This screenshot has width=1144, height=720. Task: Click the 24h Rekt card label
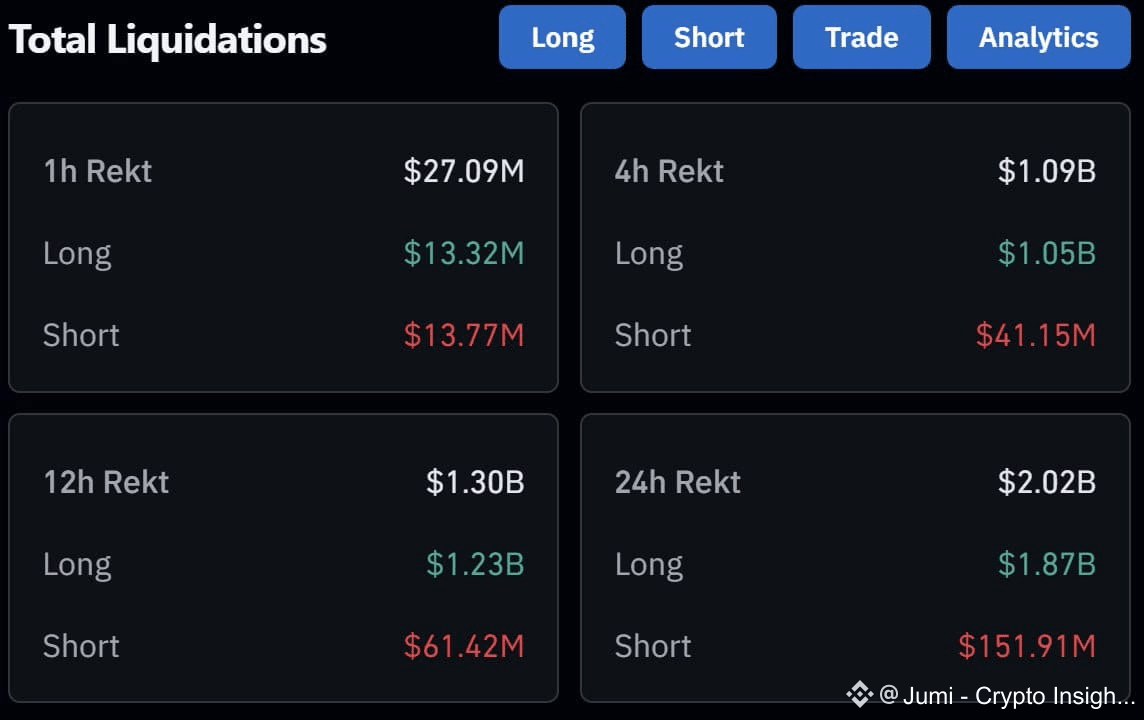(677, 482)
